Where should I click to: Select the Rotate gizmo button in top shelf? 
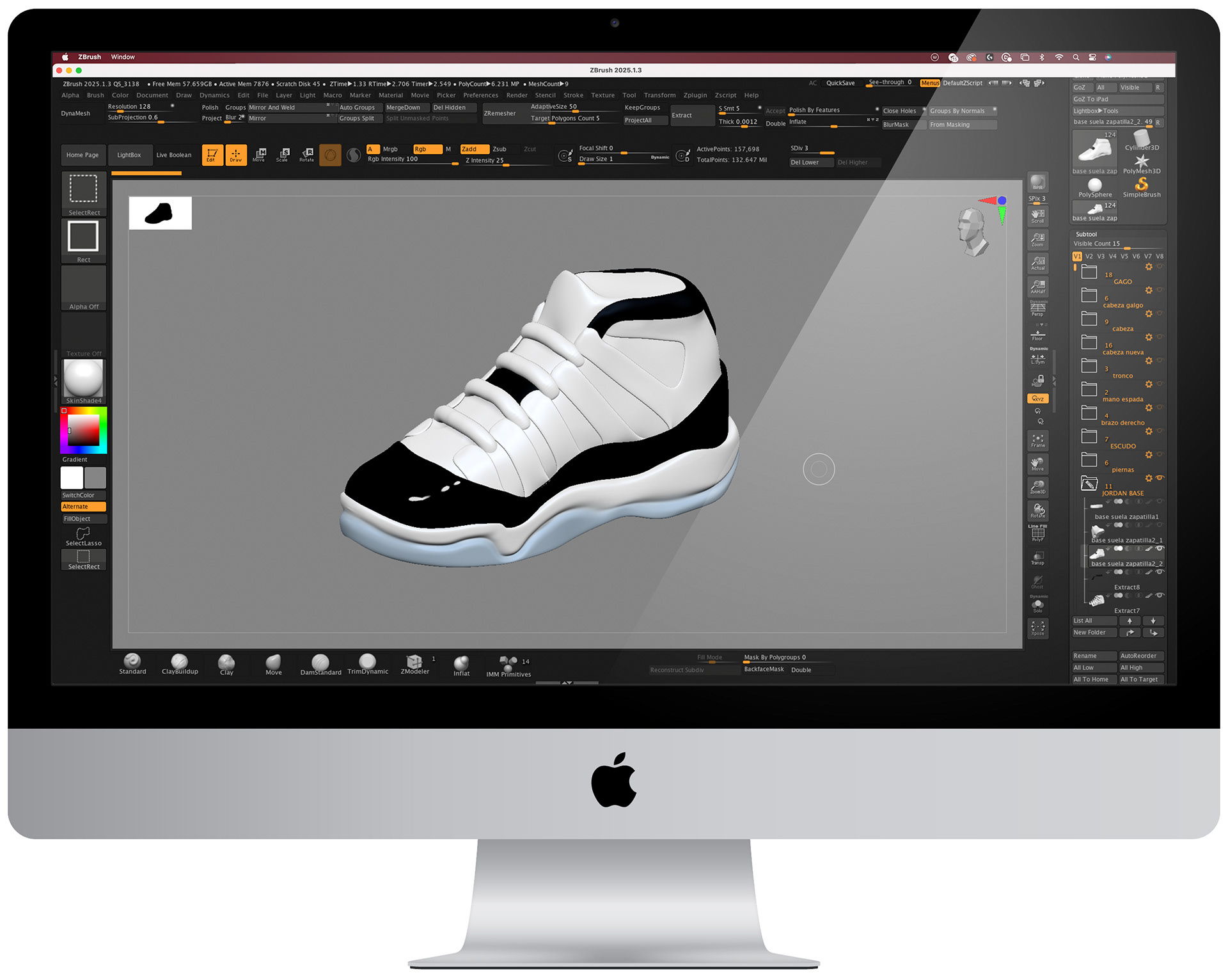coord(307,155)
